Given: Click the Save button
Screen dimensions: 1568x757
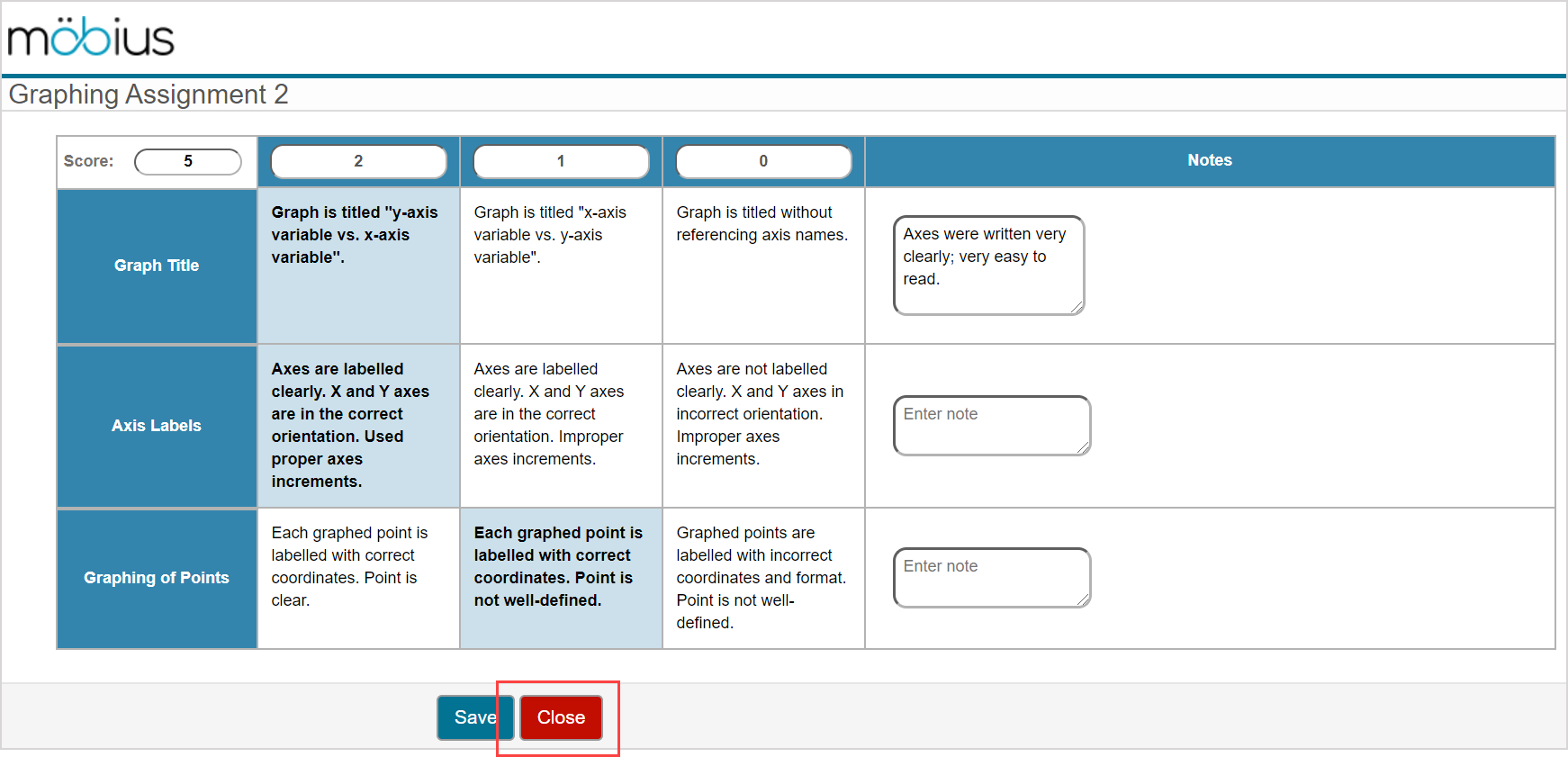Looking at the screenshot, I should point(473,717).
